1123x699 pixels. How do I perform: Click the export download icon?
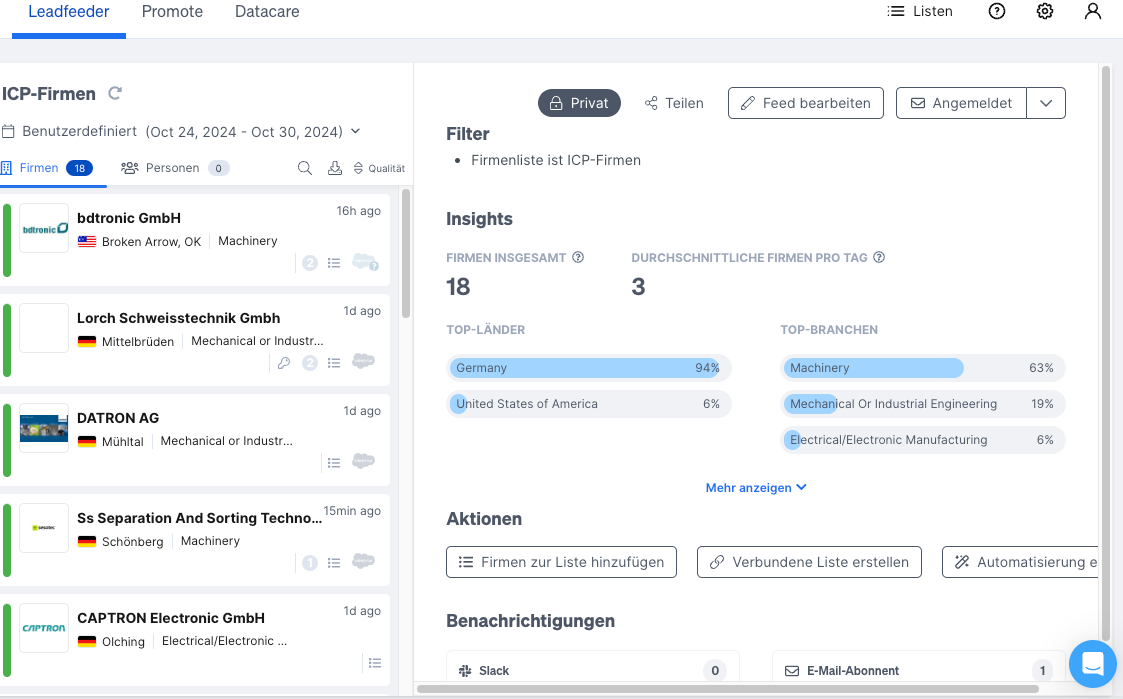pos(334,168)
